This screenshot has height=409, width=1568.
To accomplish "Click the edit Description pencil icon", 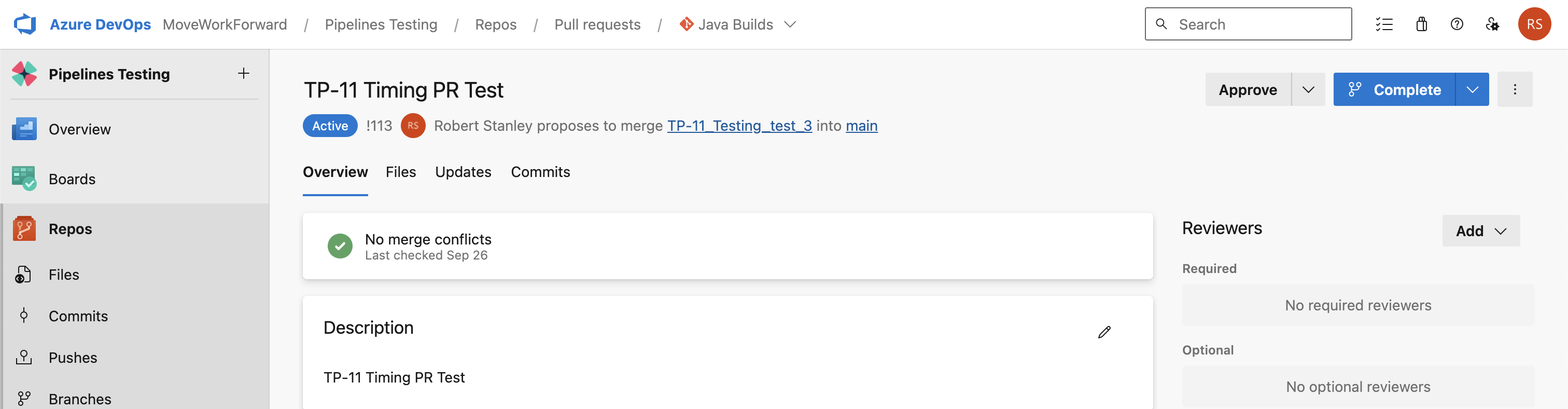I will [1104, 332].
